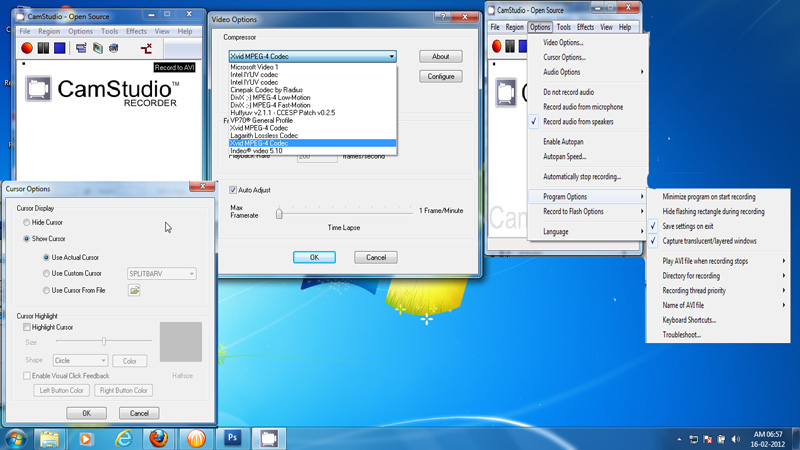Open Windows Media Player from the taskbar
Image resolution: width=800 pixels, height=450 pixels.
pos(86,439)
